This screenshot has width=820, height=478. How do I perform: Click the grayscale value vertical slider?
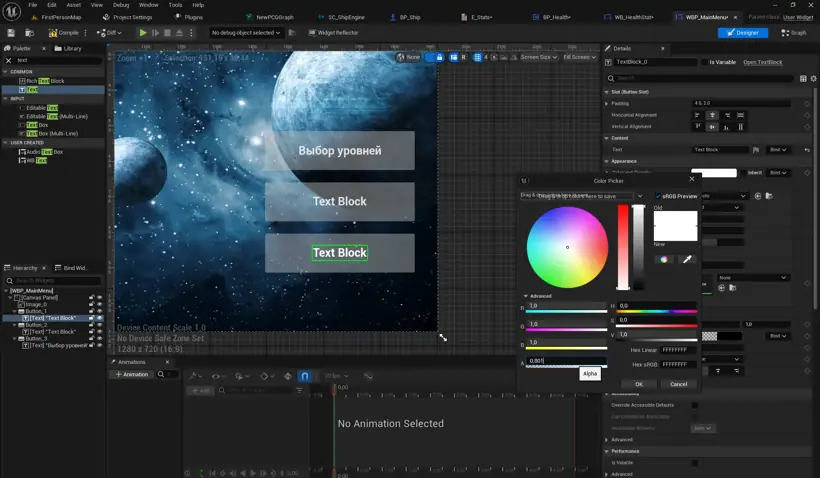pyautogui.click(x=639, y=247)
